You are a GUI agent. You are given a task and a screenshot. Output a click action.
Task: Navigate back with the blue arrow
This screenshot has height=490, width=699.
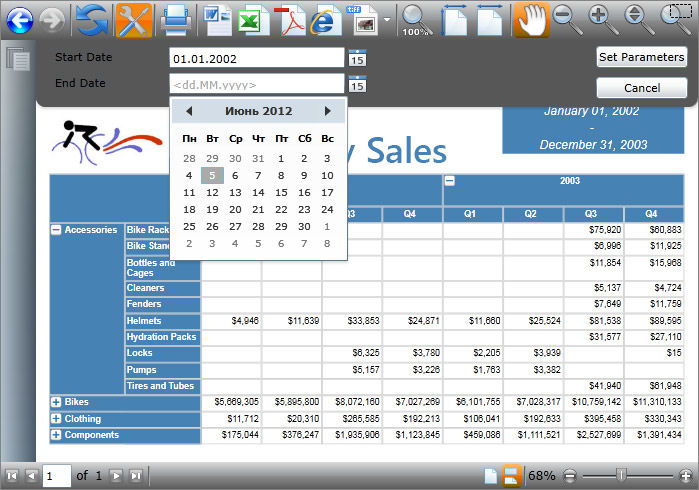coord(18,19)
